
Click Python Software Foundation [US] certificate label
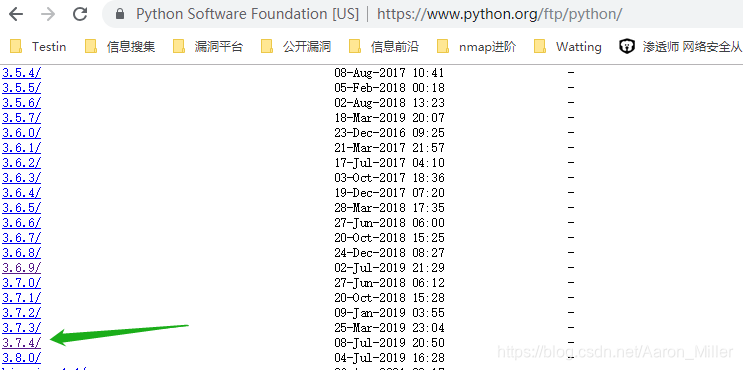click(247, 14)
